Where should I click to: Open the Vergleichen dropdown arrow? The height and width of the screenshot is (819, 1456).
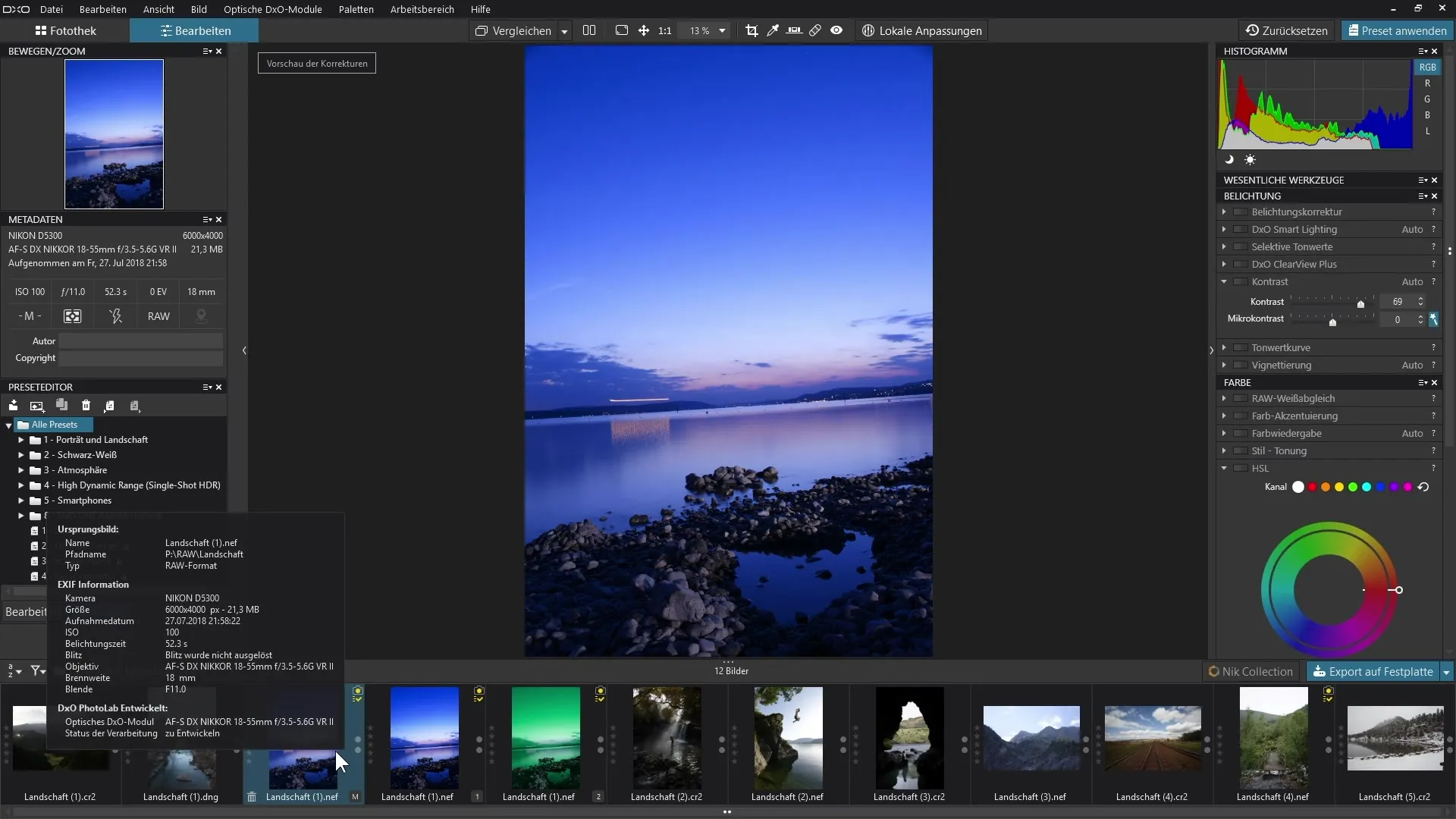564,31
